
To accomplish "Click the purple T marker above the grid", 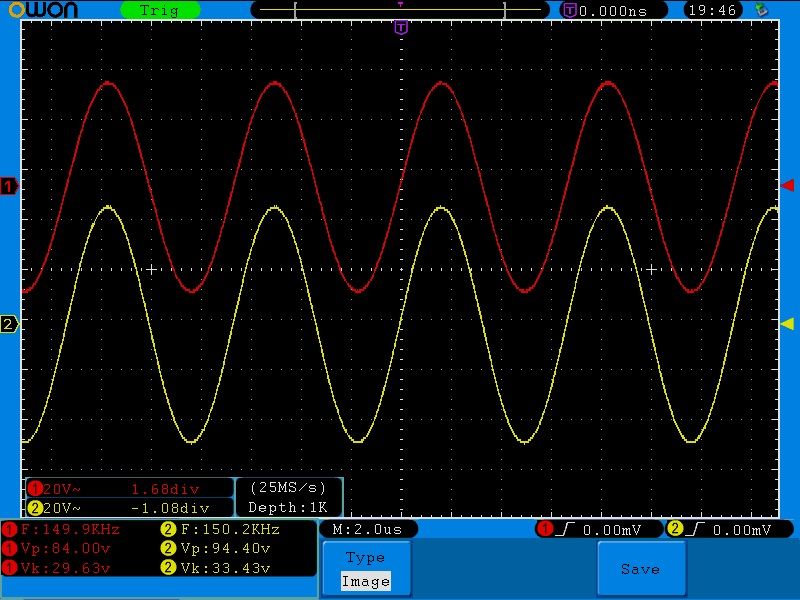I will click(400, 28).
